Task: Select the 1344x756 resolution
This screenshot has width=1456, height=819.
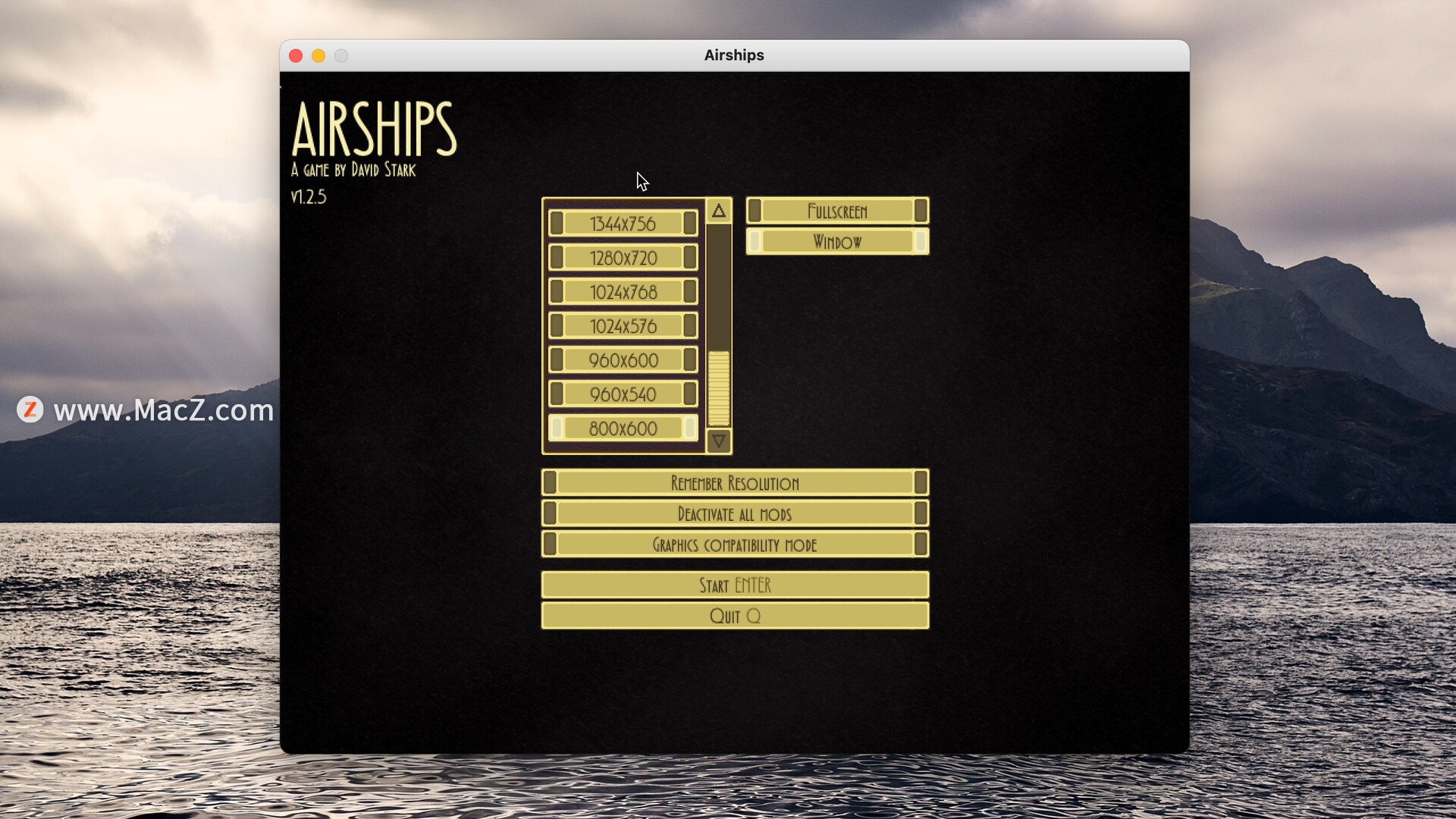Action: (x=623, y=223)
